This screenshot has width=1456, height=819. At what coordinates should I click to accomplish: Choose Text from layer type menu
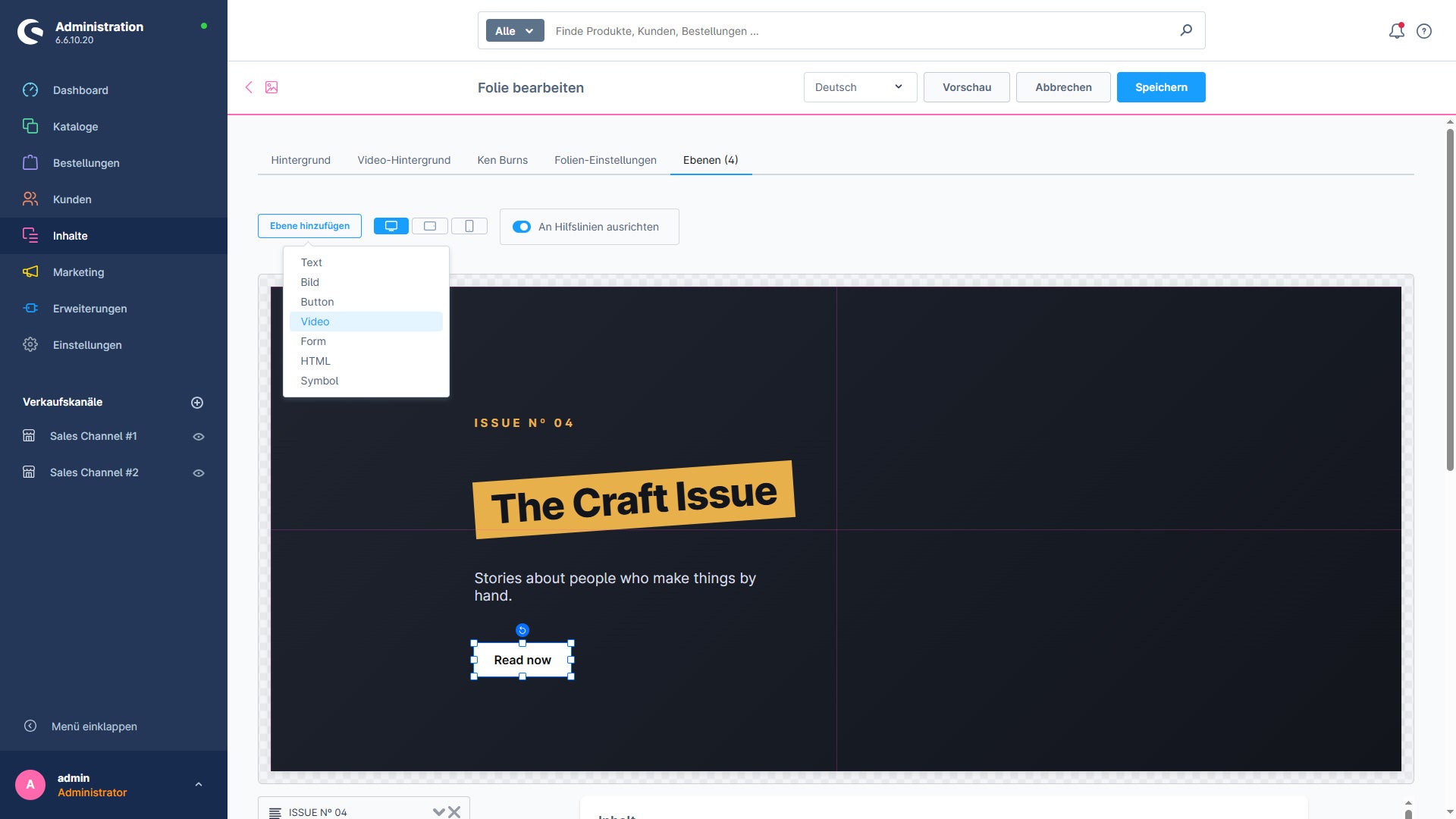[x=366, y=262]
